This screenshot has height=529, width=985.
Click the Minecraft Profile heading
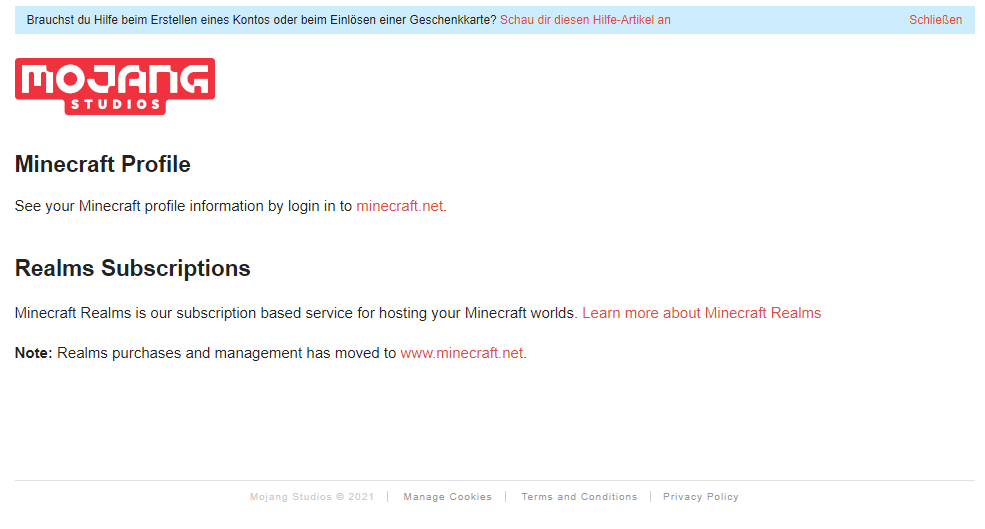[x=102, y=164]
